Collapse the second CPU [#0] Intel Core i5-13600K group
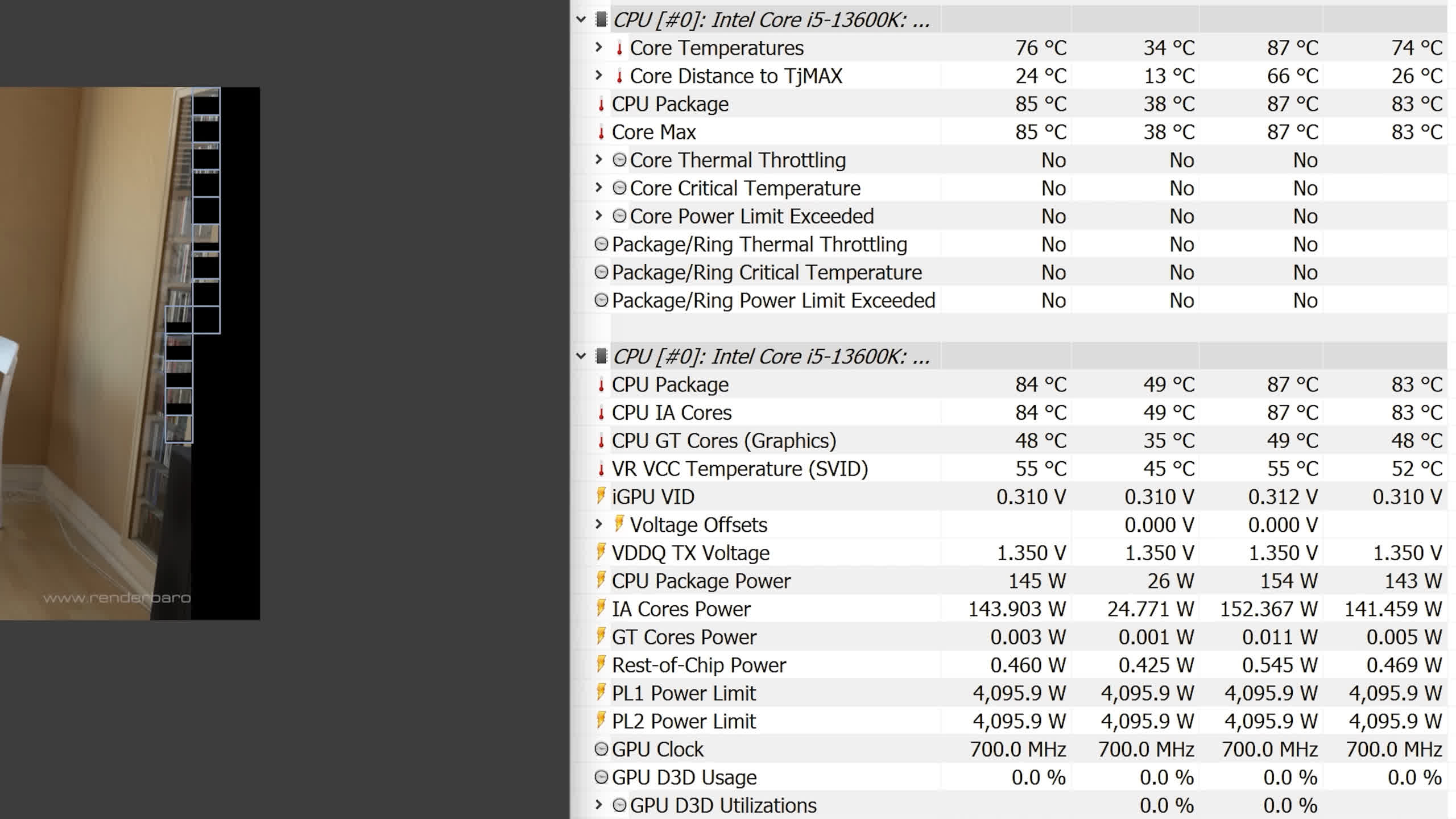This screenshot has width=1456, height=819. point(581,357)
